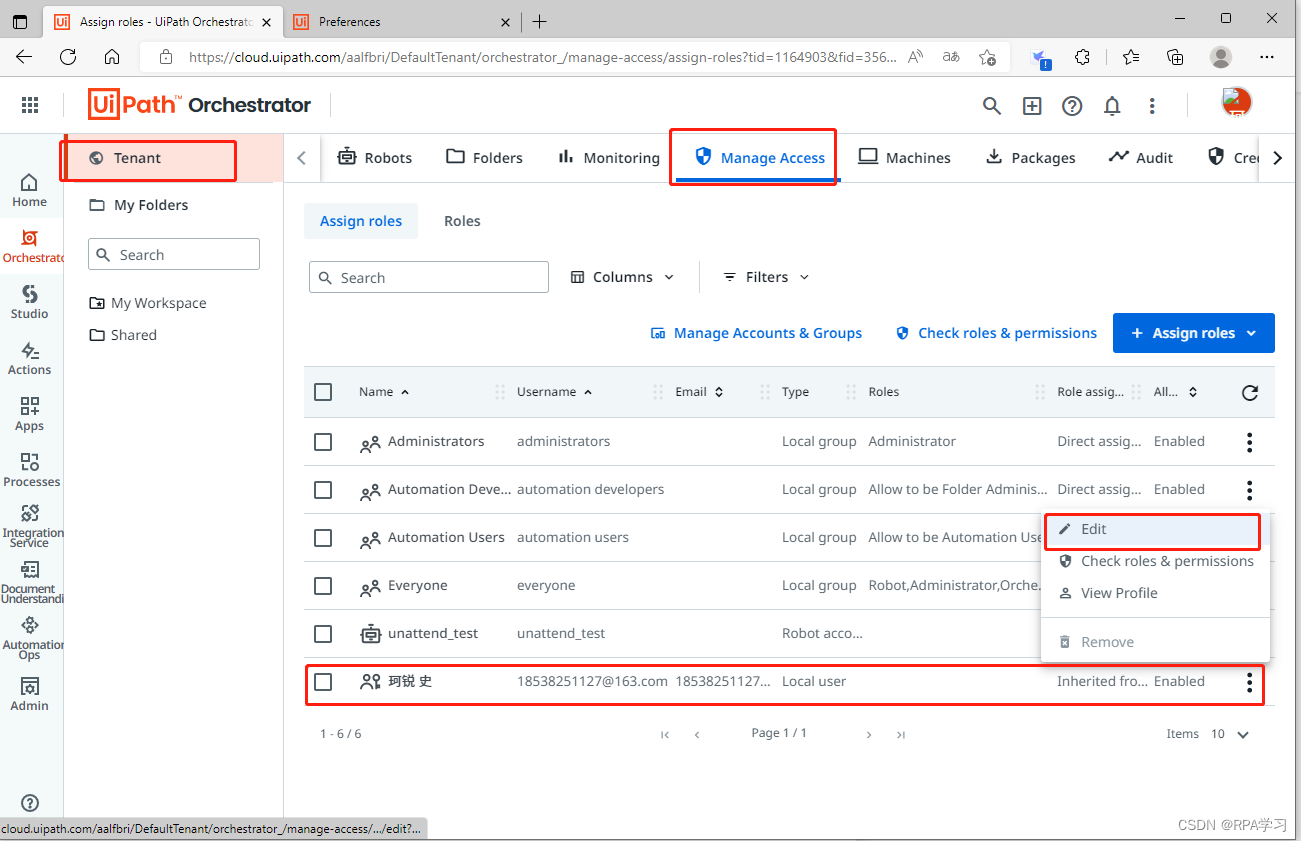Click the notification bell icon

click(x=1112, y=105)
